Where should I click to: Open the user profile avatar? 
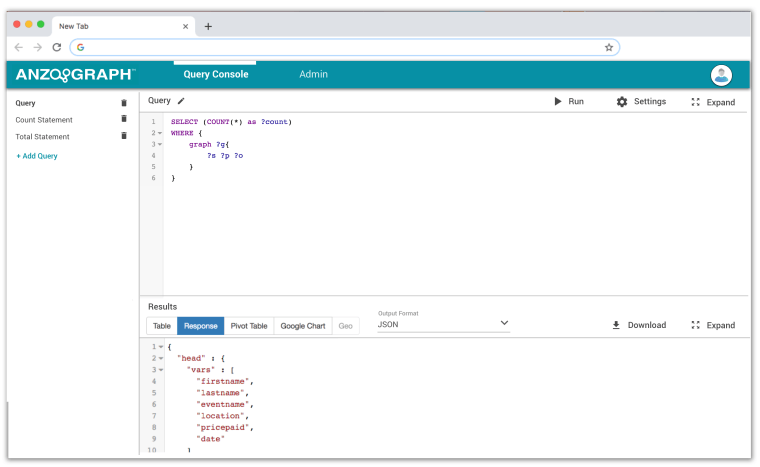[721, 75]
